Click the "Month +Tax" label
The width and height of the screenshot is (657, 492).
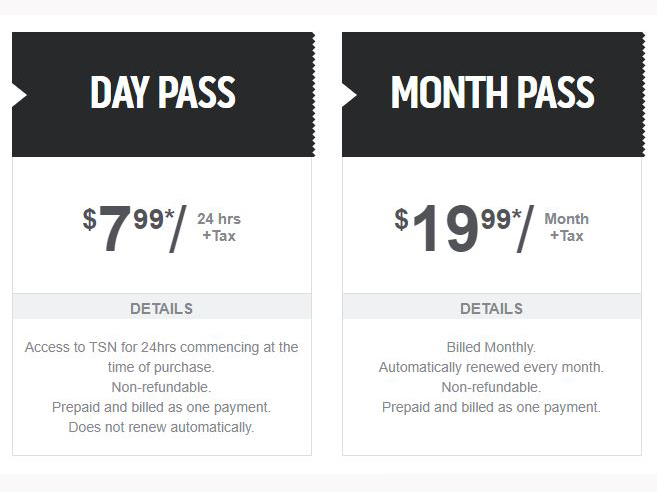[566, 227]
